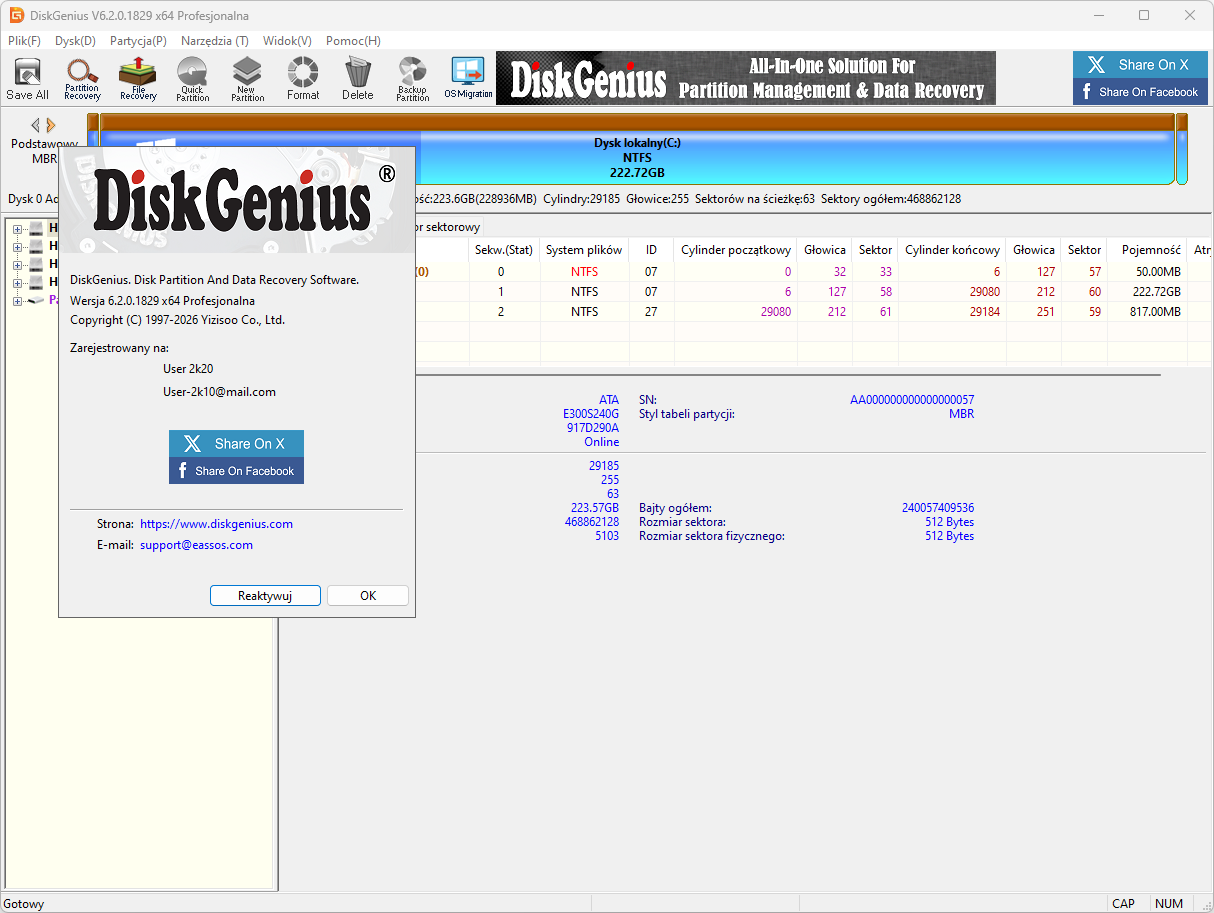Select the 50.00MB partition row capacity
The height and width of the screenshot is (913, 1214).
pyautogui.click(x=1160, y=272)
